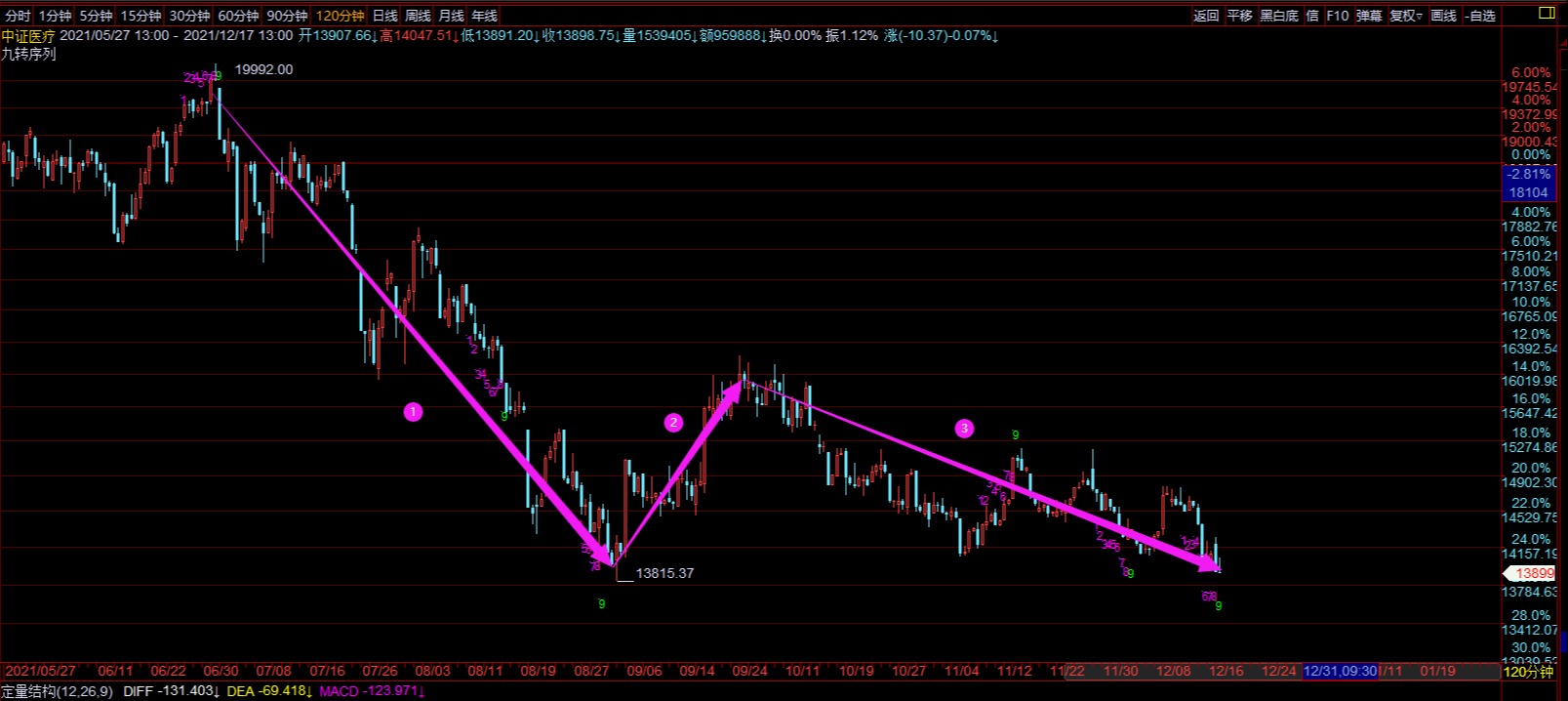
Task: Select the 1分钟 period tab
Action: (x=55, y=16)
